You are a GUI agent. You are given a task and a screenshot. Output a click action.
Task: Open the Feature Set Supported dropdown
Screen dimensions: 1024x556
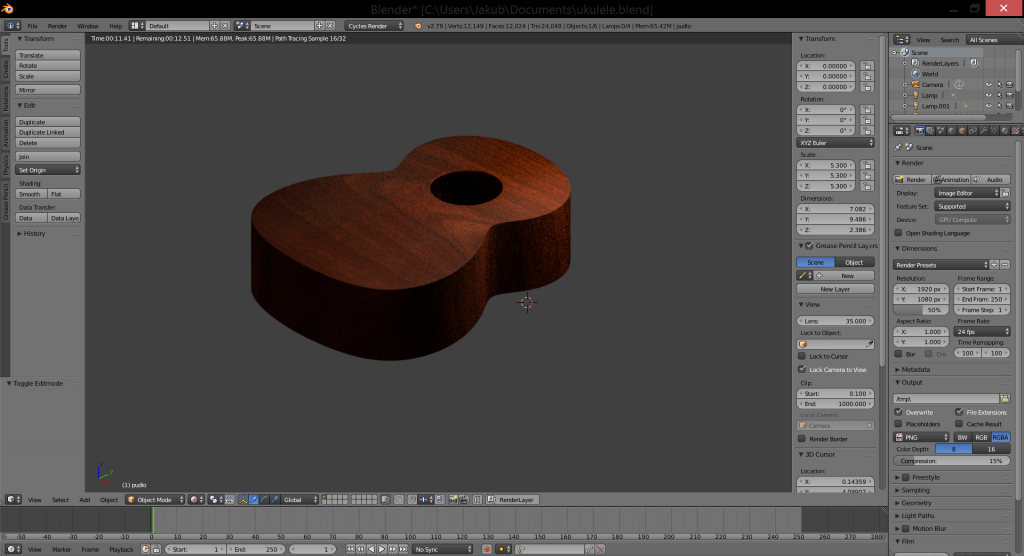[972, 206]
